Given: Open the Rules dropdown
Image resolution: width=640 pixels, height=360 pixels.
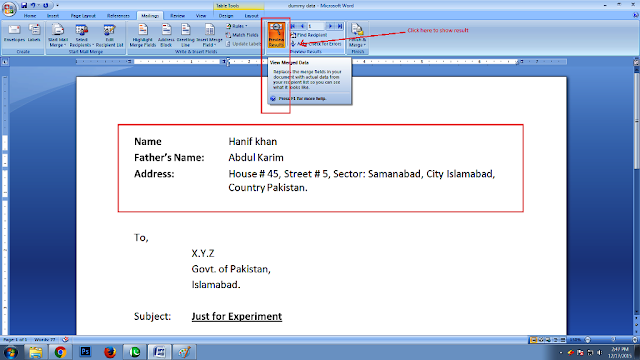Looking at the screenshot, I should (x=237, y=26).
